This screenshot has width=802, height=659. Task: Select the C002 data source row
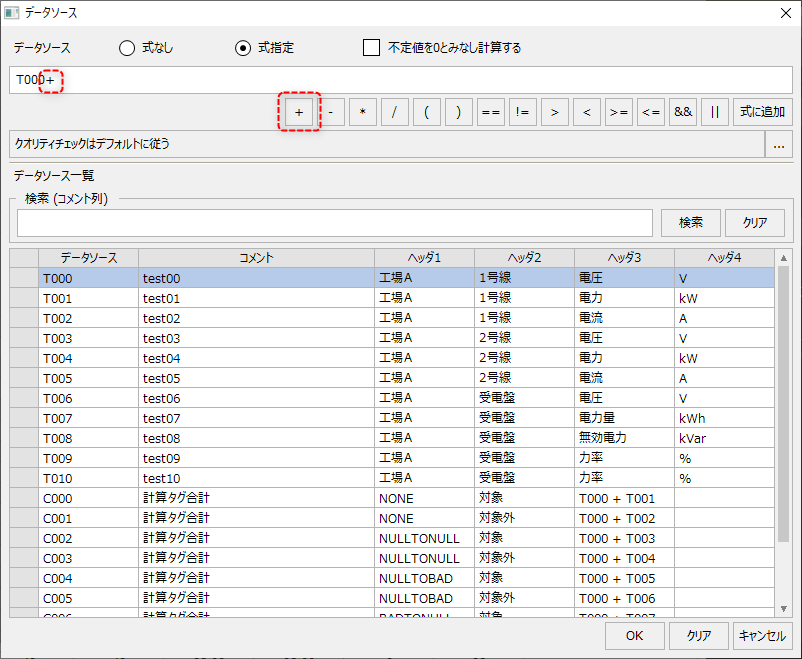(x=58, y=538)
